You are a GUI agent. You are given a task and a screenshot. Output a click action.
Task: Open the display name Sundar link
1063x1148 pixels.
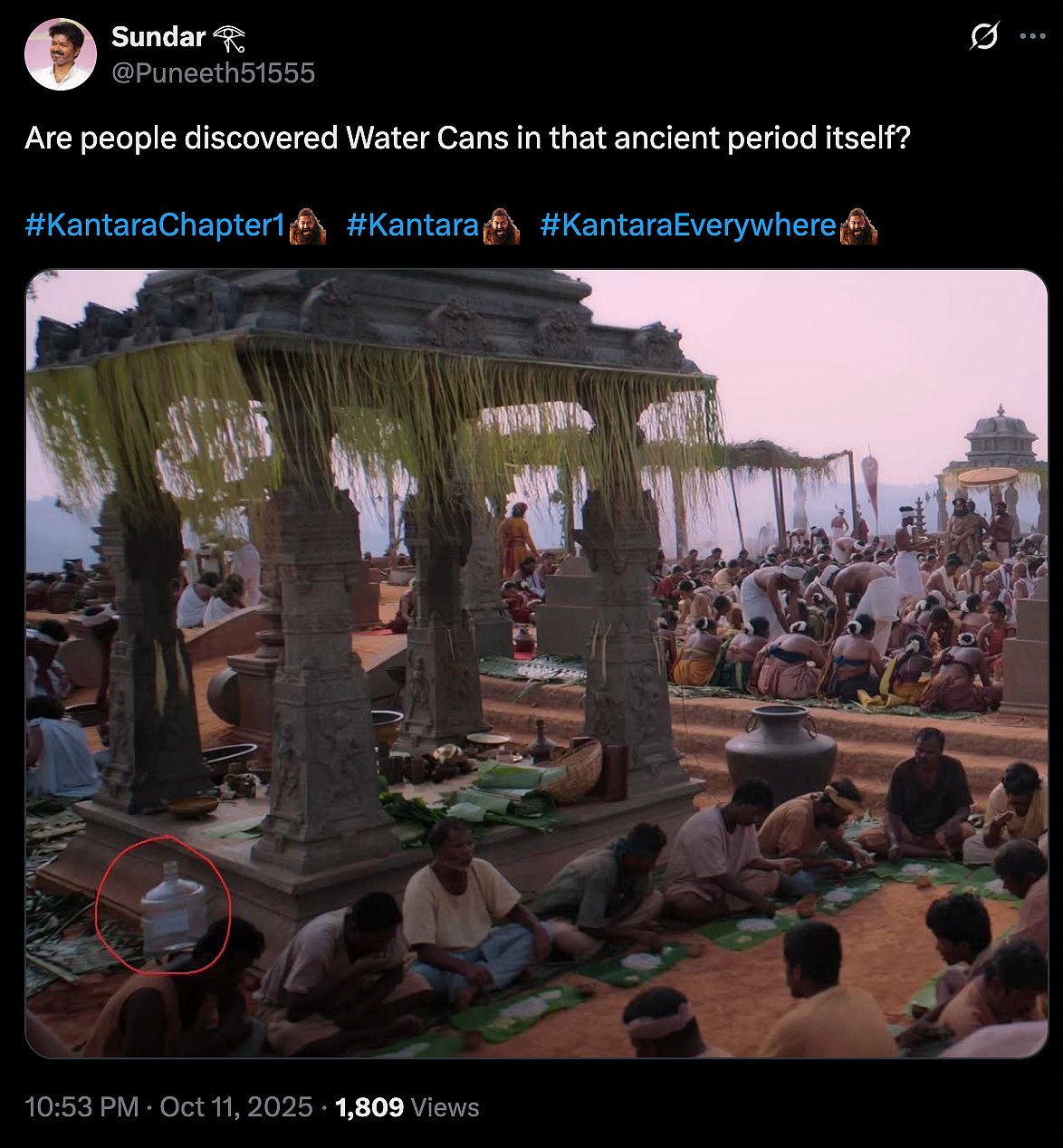tap(158, 37)
